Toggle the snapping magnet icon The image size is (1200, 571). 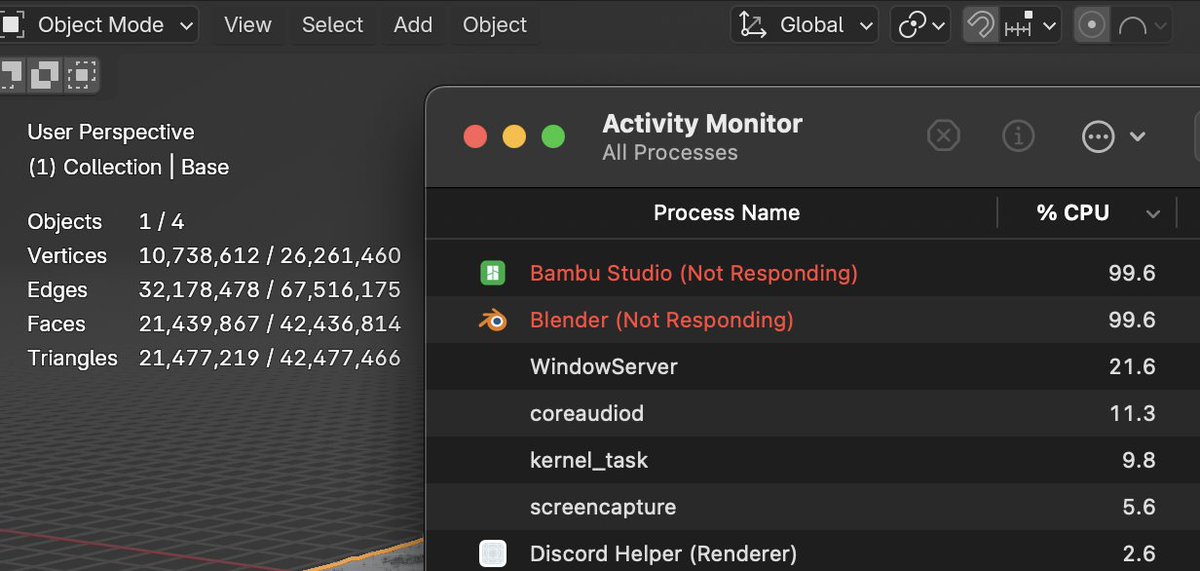coord(979,25)
